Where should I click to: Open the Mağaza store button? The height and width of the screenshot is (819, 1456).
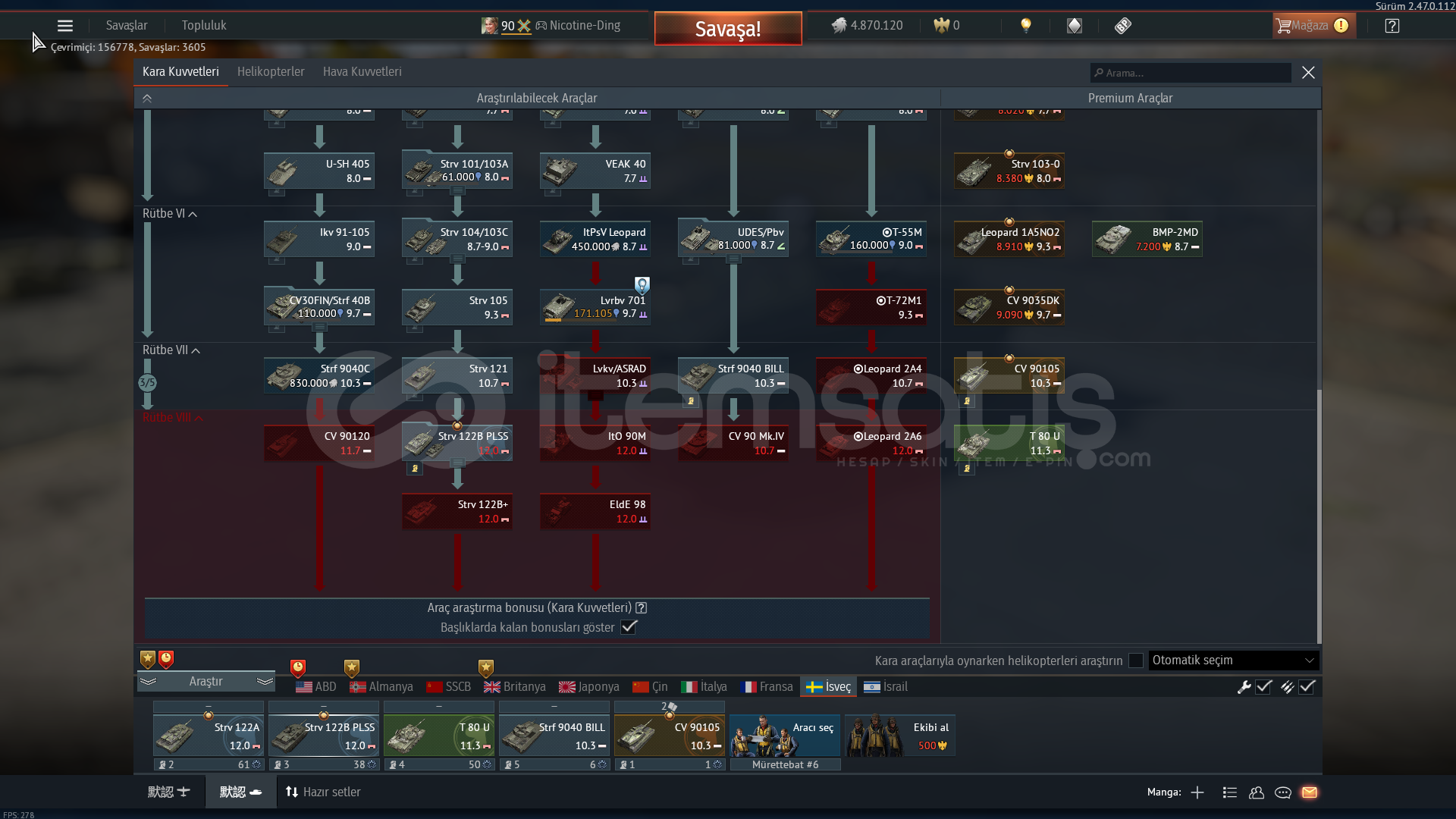[x=1310, y=26]
